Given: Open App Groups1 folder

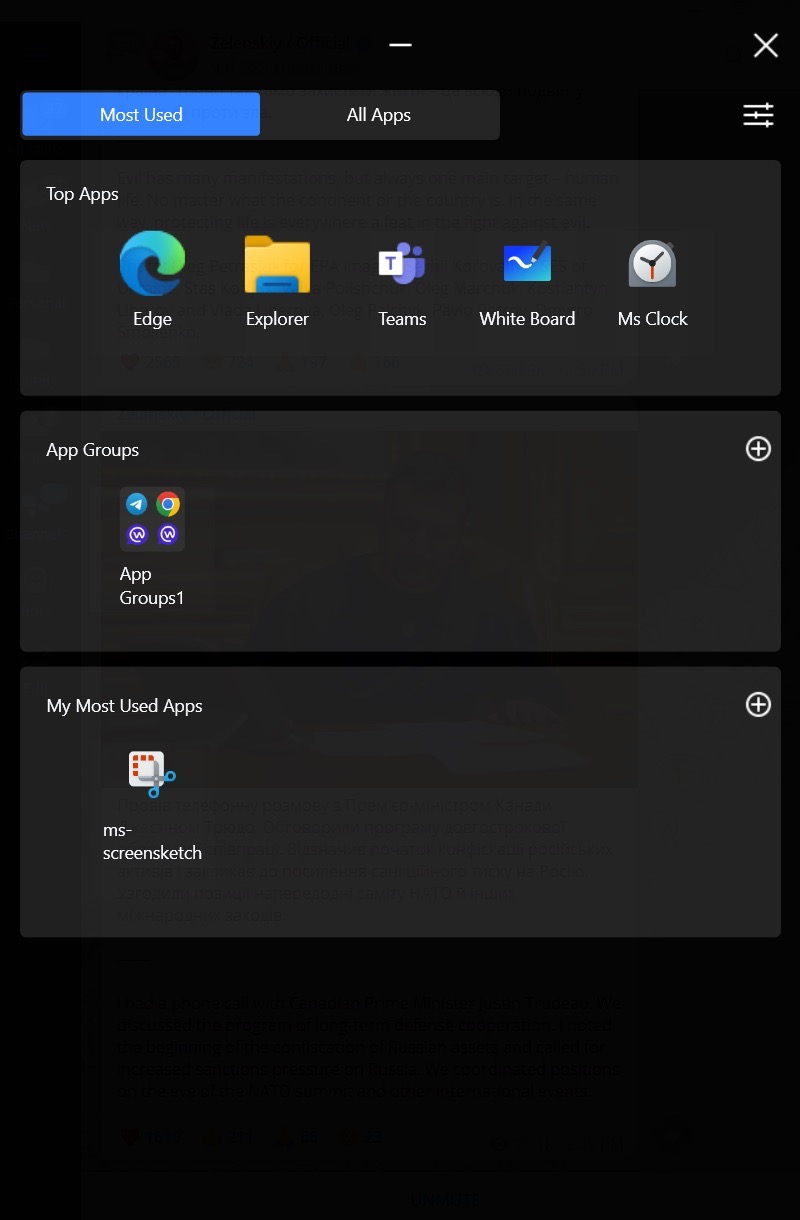Looking at the screenshot, I should click(152, 519).
